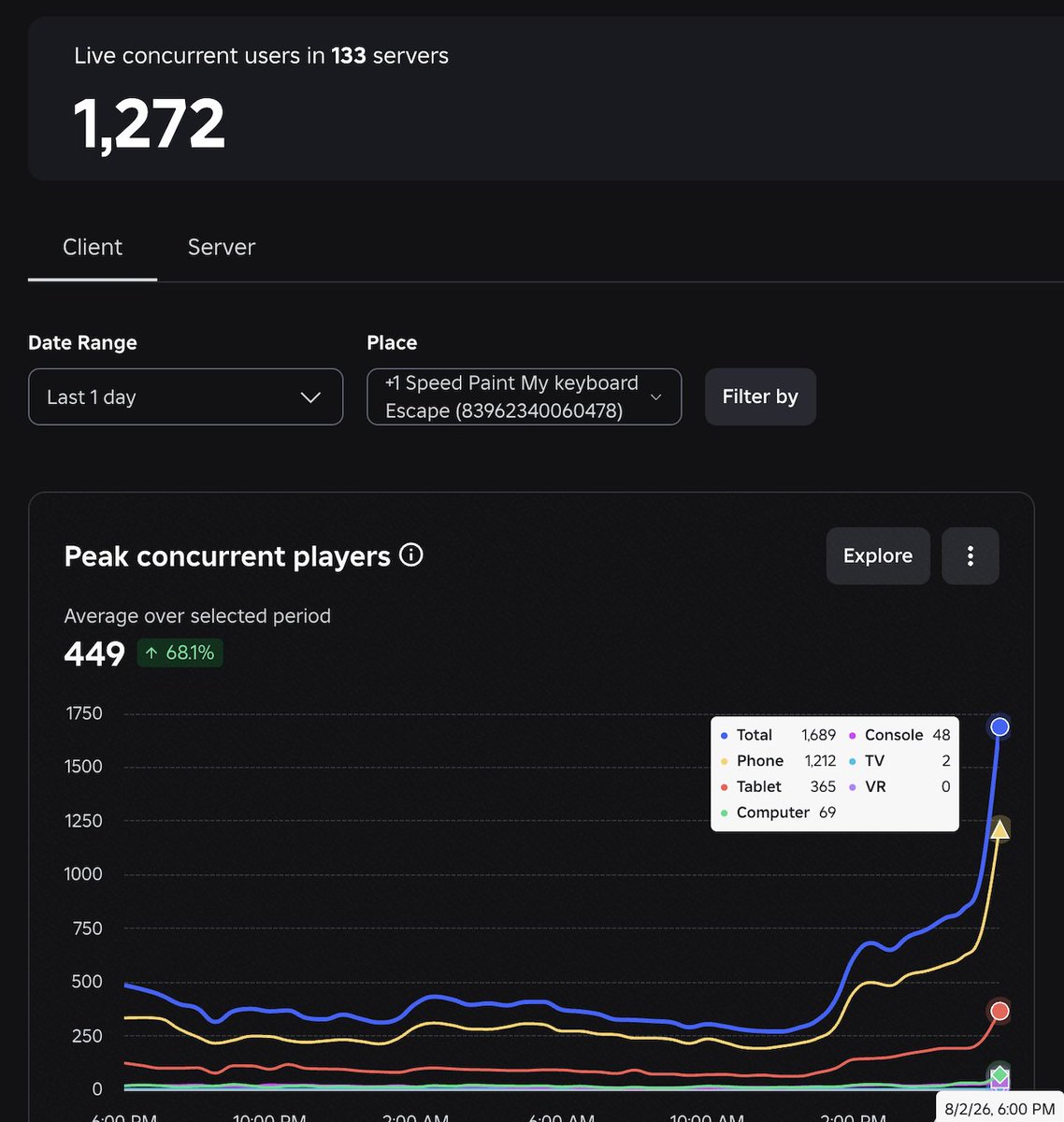Screen dimensions: 1064x1122
Task: Click the live user count 1,272
Action: [x=150, y=123]
